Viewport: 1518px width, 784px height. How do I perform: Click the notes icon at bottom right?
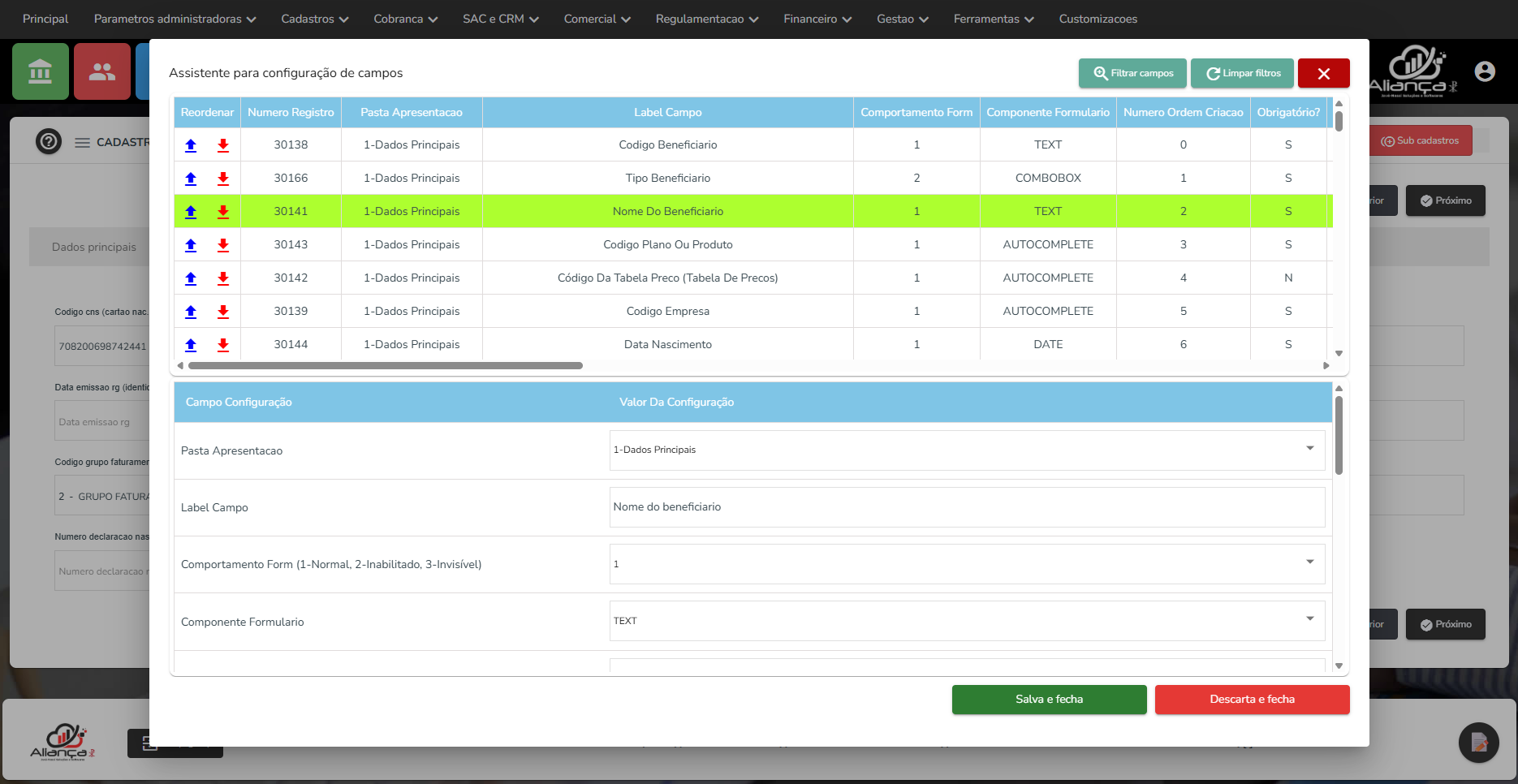point(1478,743)
